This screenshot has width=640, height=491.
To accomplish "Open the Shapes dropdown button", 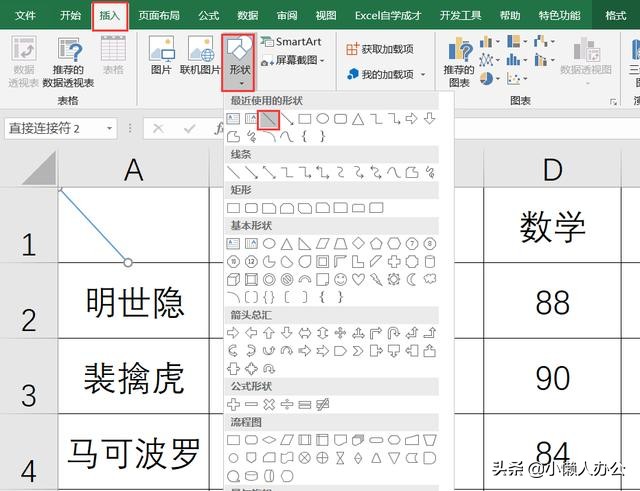I will (x=238, y=62).
